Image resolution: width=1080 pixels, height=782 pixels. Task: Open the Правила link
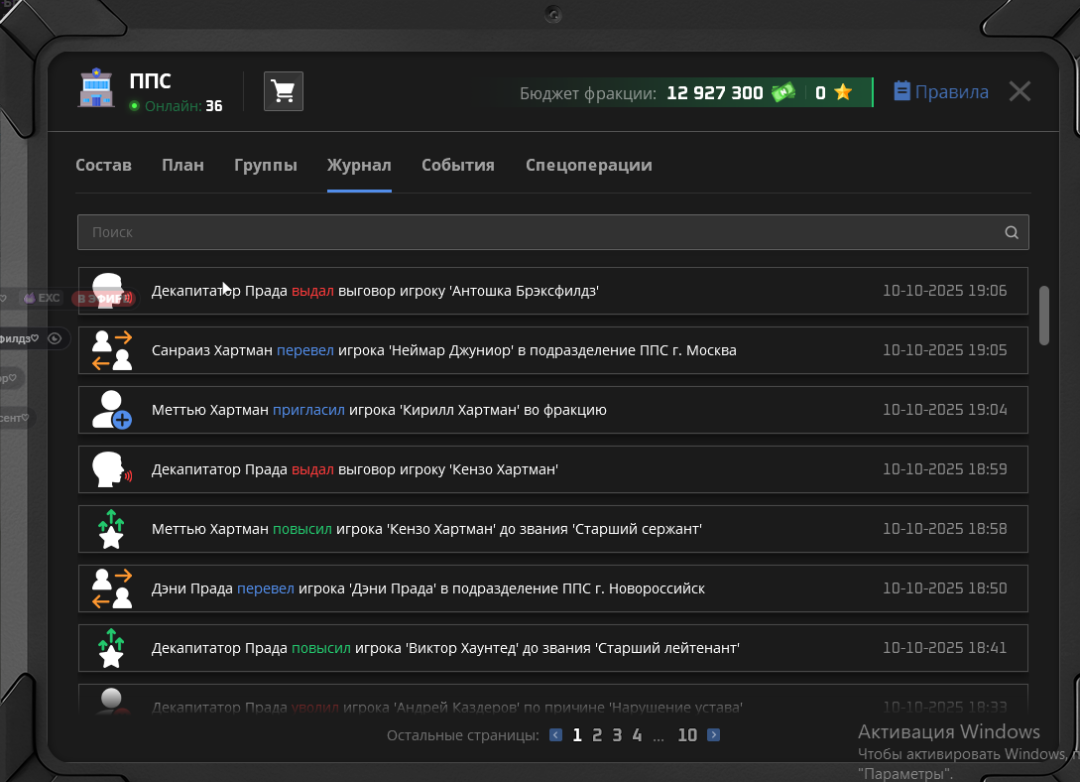(941, 92)
